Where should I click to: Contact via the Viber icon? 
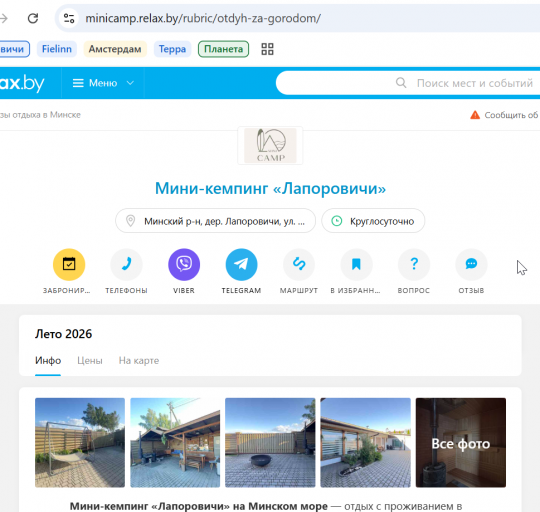pos(184,264)
